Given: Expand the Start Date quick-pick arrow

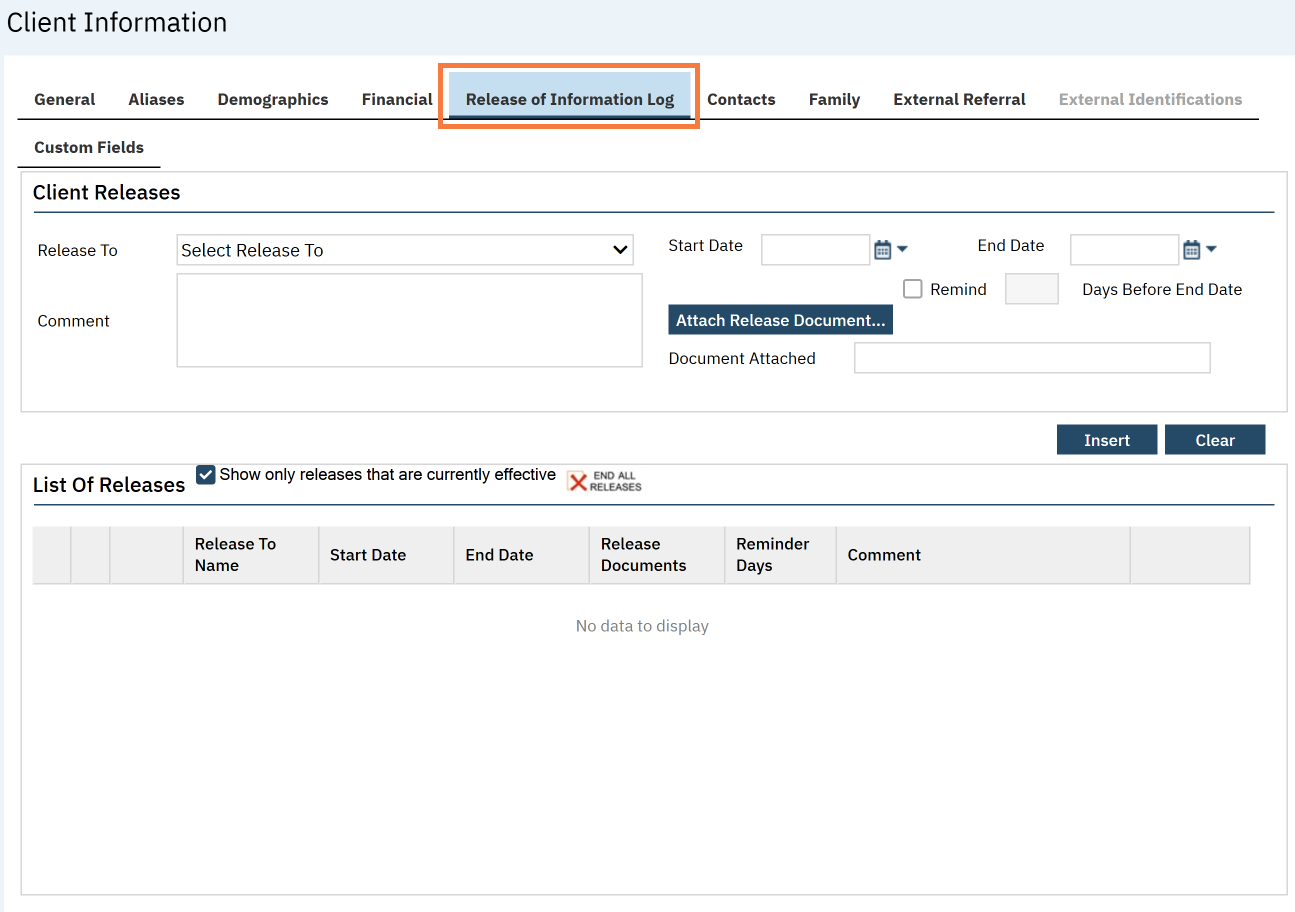Looking at the screenshot, I should point(902,249).
